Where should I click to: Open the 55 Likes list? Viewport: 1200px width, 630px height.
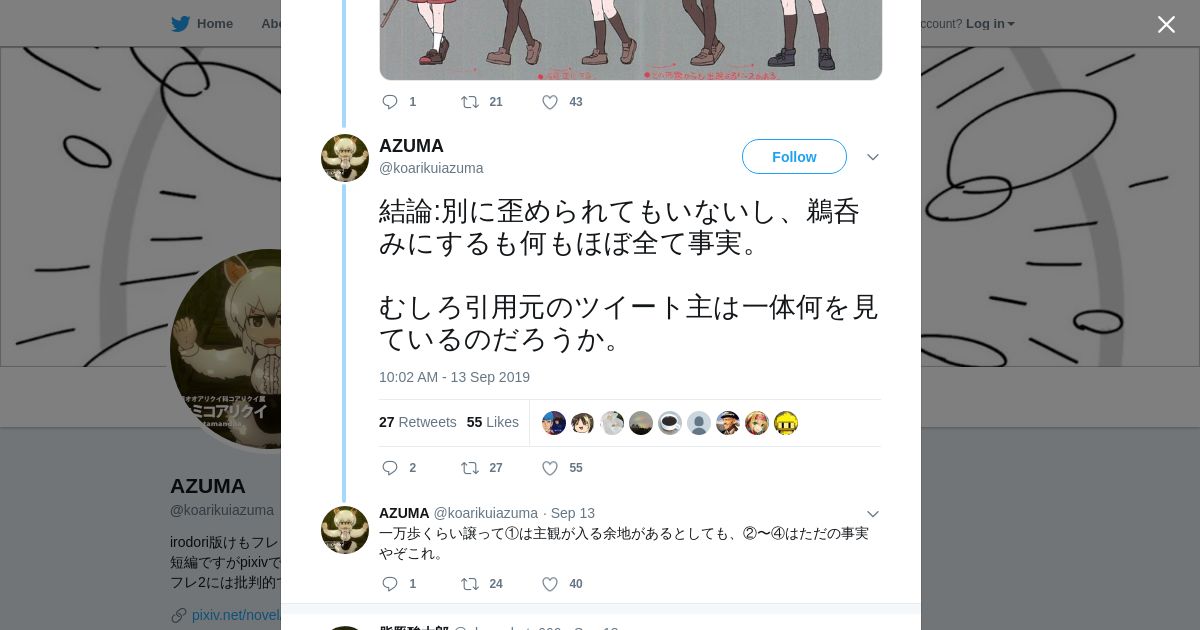coord(493,422)
